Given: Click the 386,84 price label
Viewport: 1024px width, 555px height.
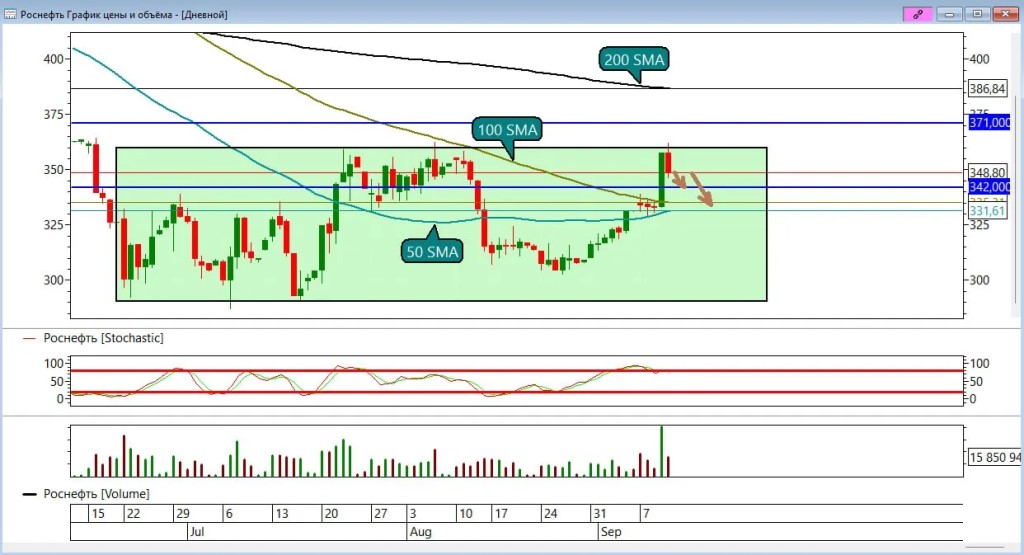Looking at the screenshot, I should click(x=987, y=89).
